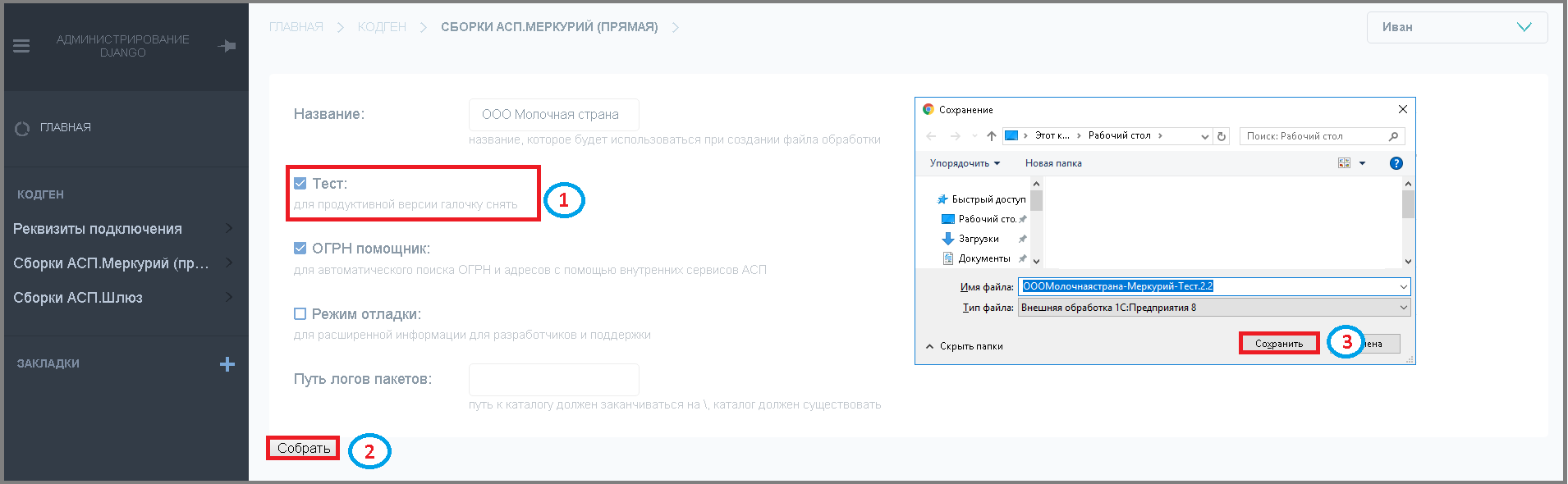
Task: Click the view mode icon in dialog toolbar
Action: tap(1344, 163)
